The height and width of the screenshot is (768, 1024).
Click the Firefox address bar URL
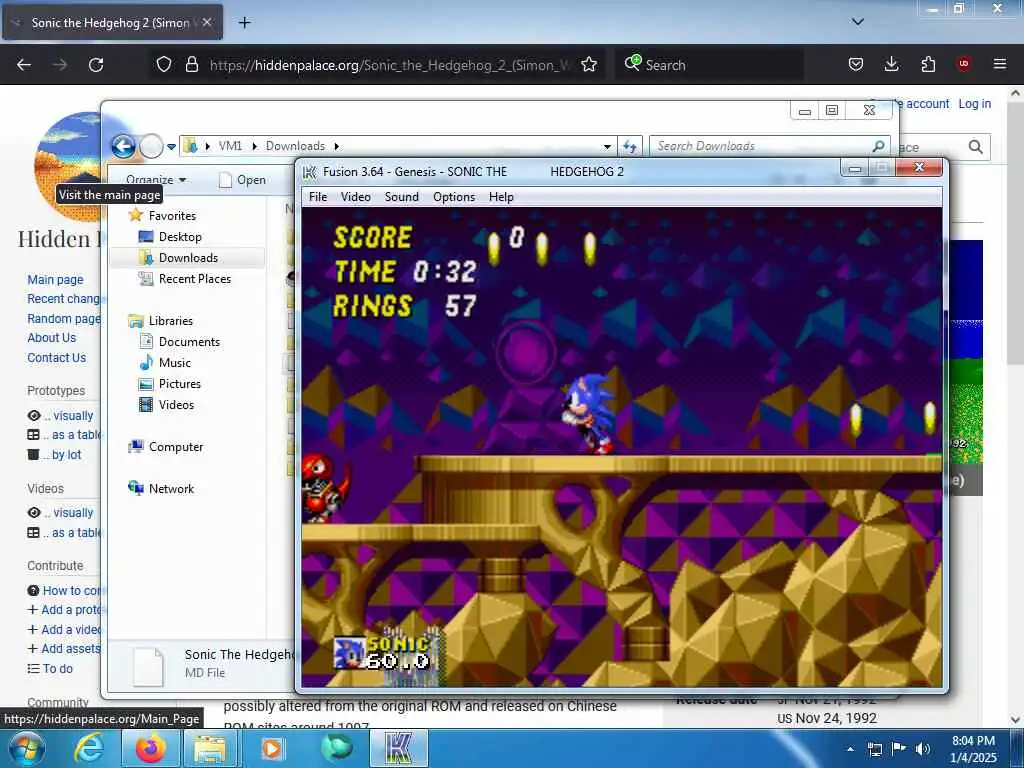point(391,65)
